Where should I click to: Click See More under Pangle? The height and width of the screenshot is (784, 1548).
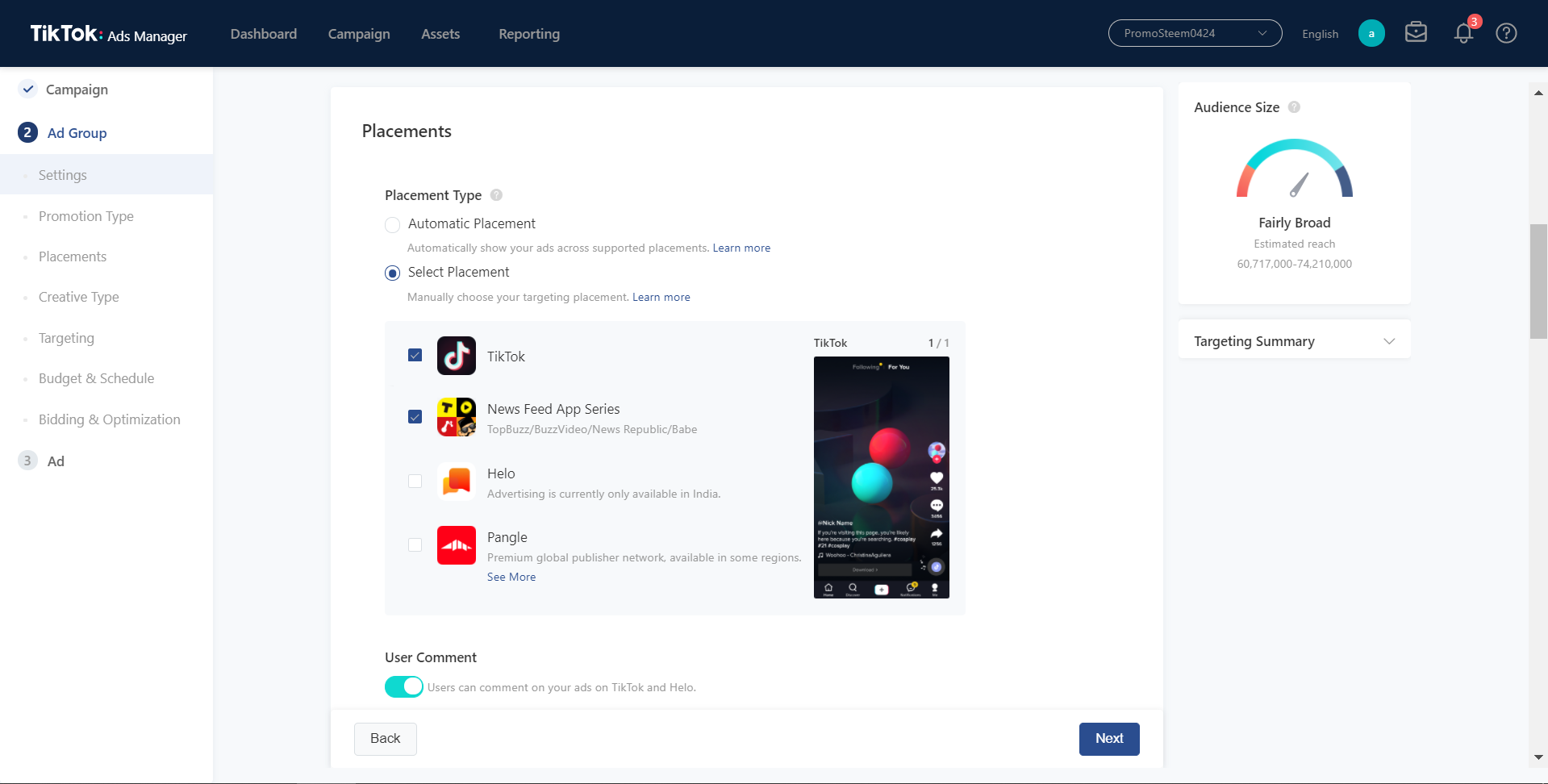(511, 577)
